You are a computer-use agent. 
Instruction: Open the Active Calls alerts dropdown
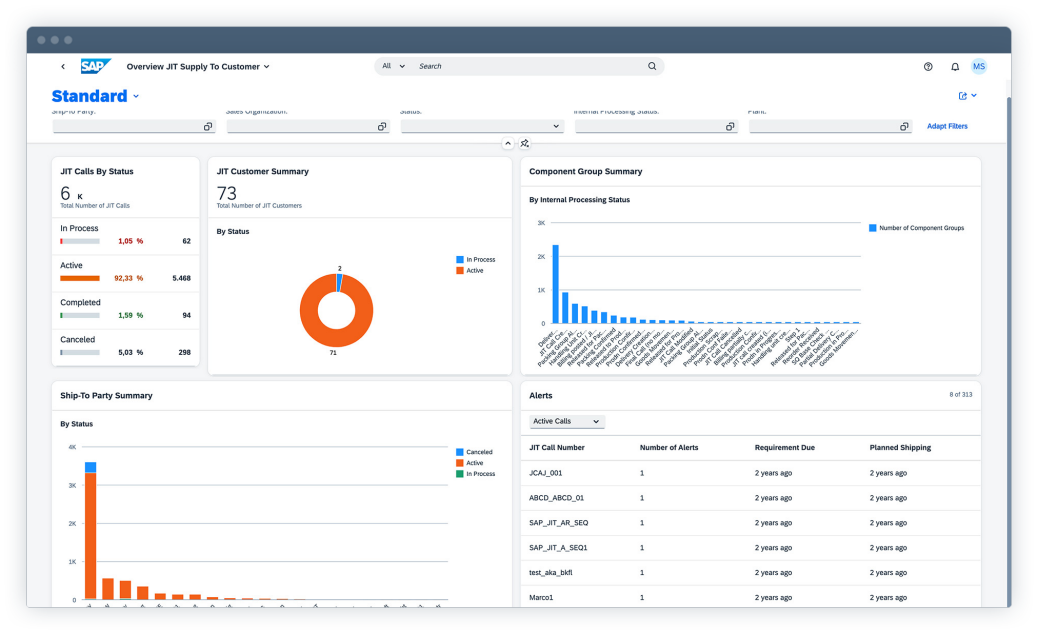pos(567,421)
